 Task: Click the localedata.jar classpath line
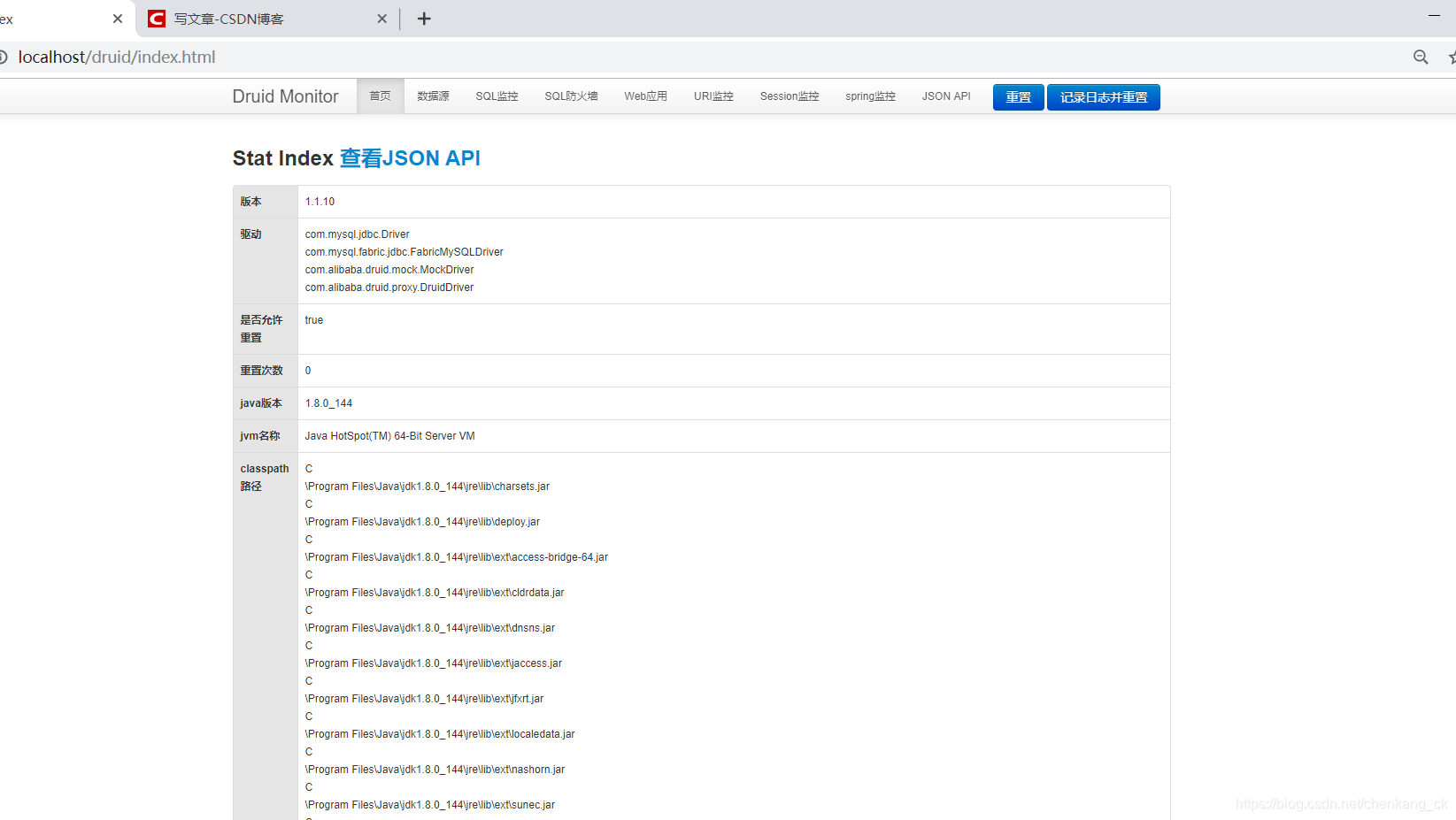440,734
